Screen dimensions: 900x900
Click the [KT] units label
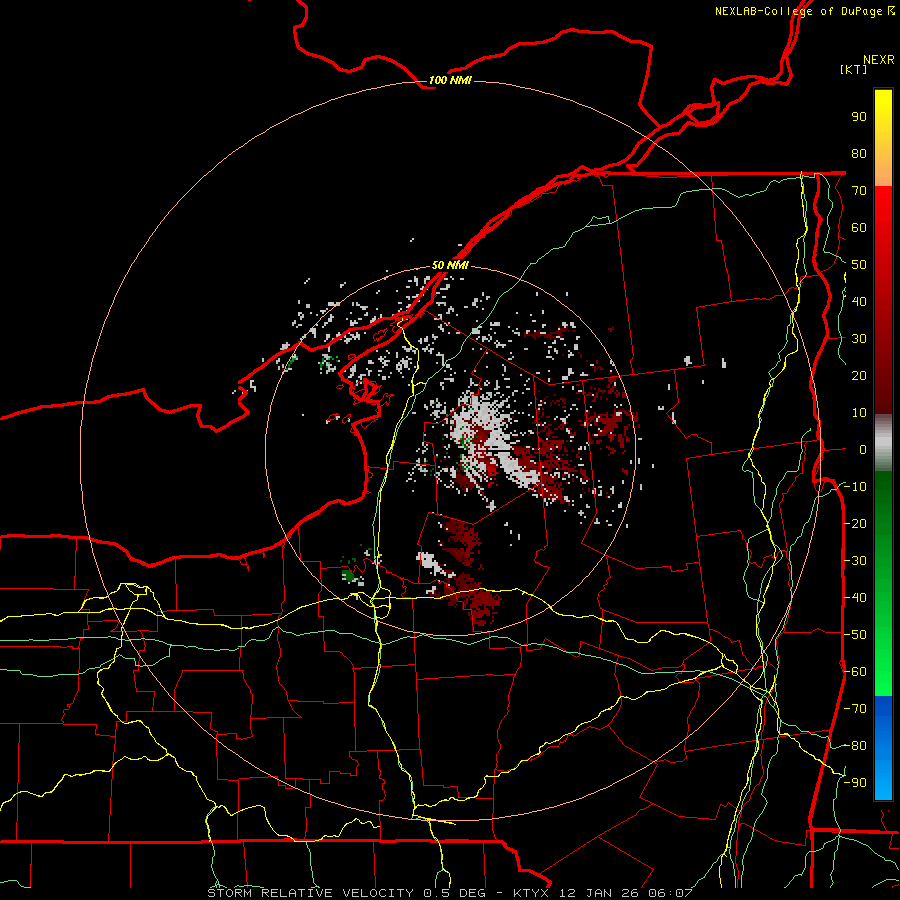(853, 69)
